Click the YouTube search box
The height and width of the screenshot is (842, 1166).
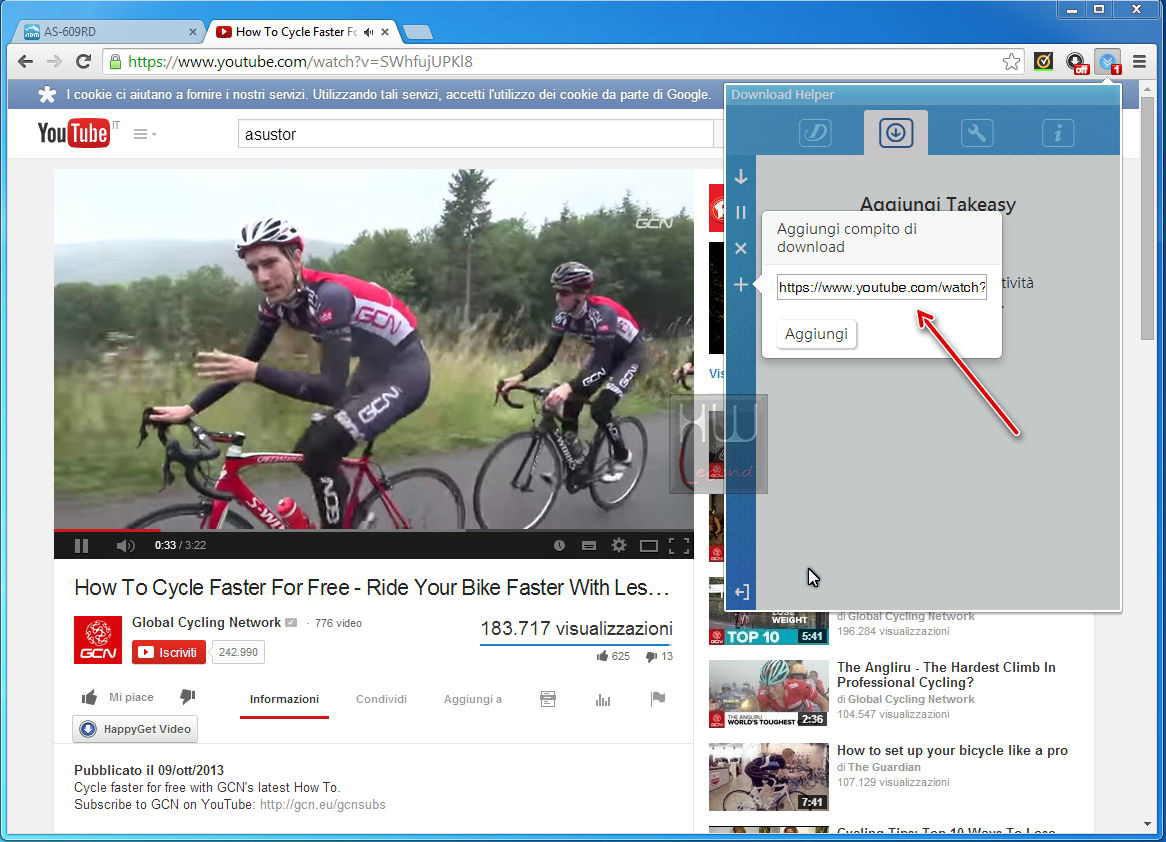pyautogui.click(x=475, y=134)
